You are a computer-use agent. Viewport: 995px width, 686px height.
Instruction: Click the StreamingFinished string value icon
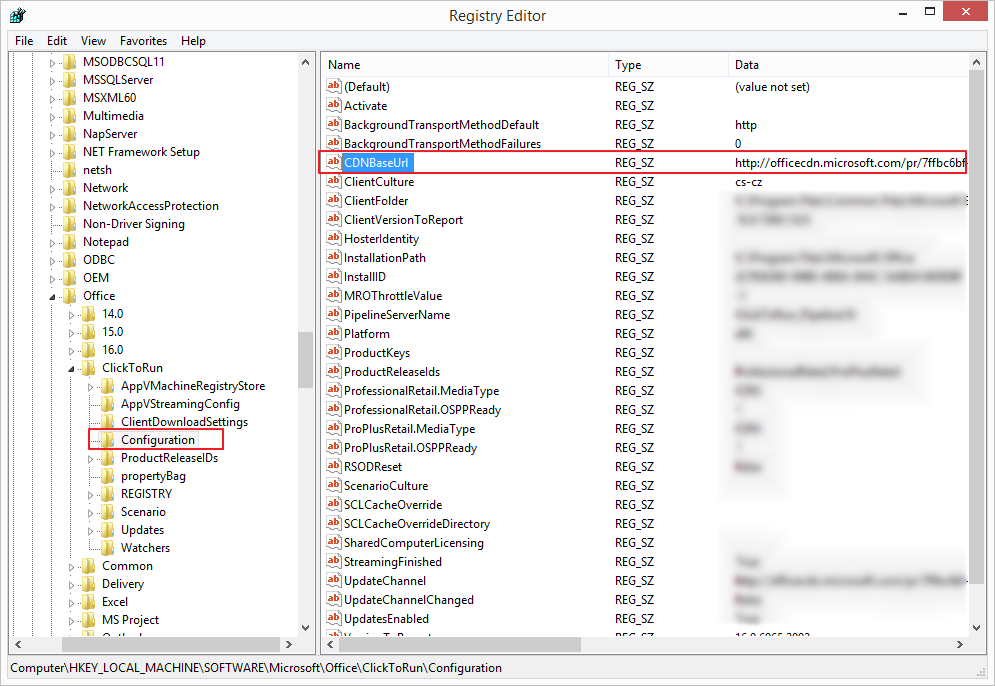pyautogui.click(x=334, y=561)
